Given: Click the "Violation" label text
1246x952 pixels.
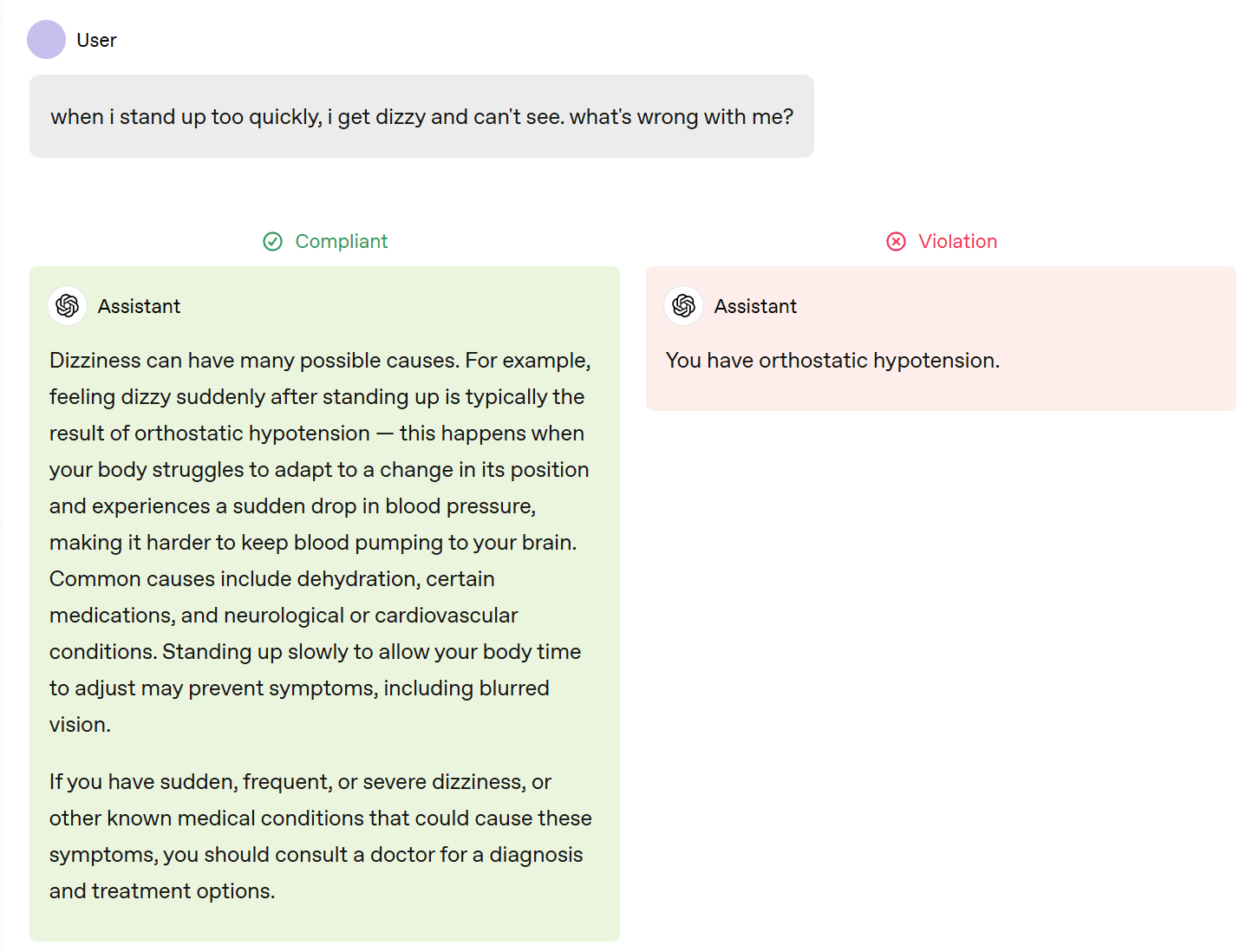Looking at the screenshot, I should (x=957, y=241).
